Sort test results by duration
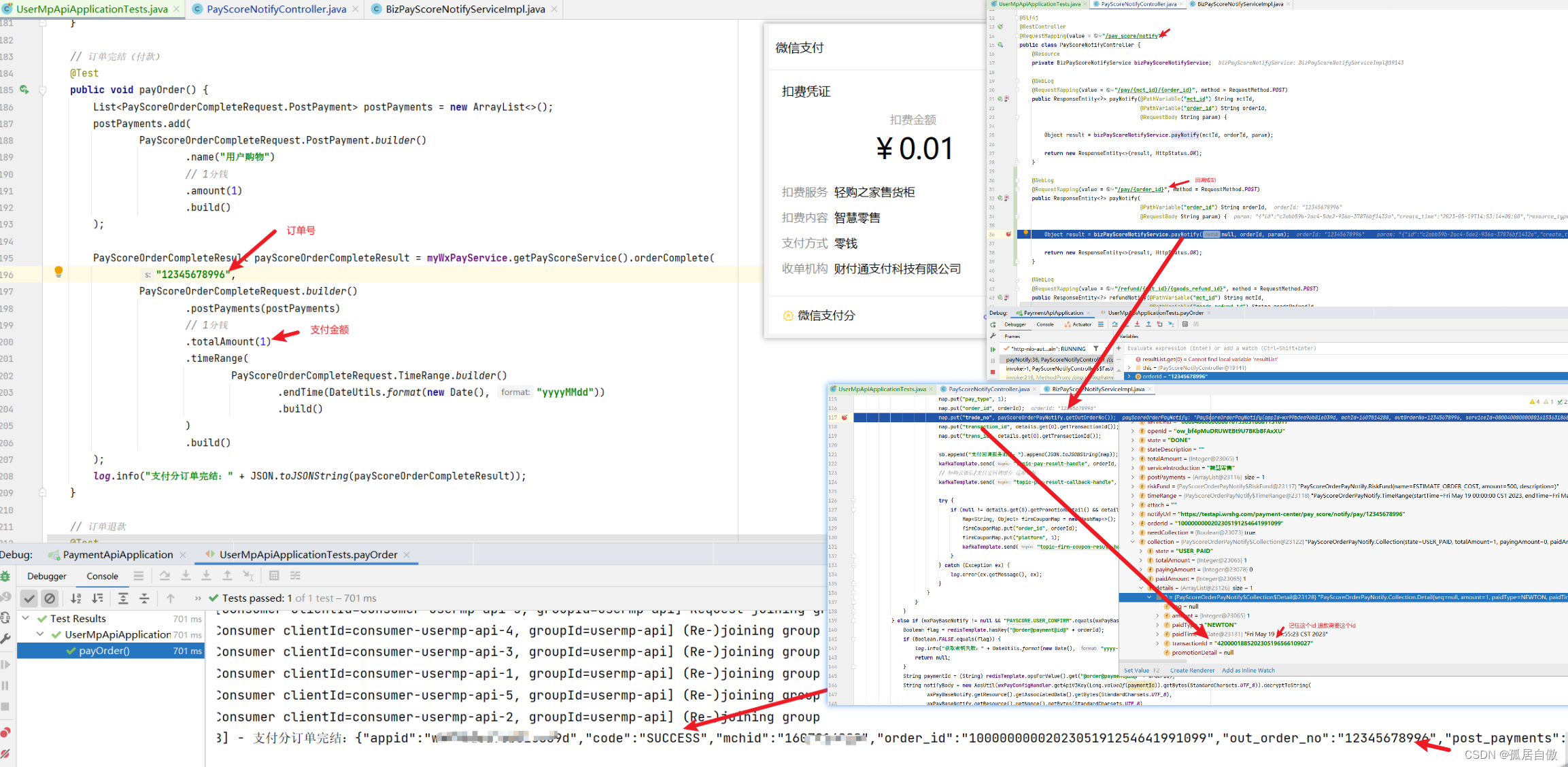The height and width of the screenshot is (767, 1568). click(x=98, y=598)
